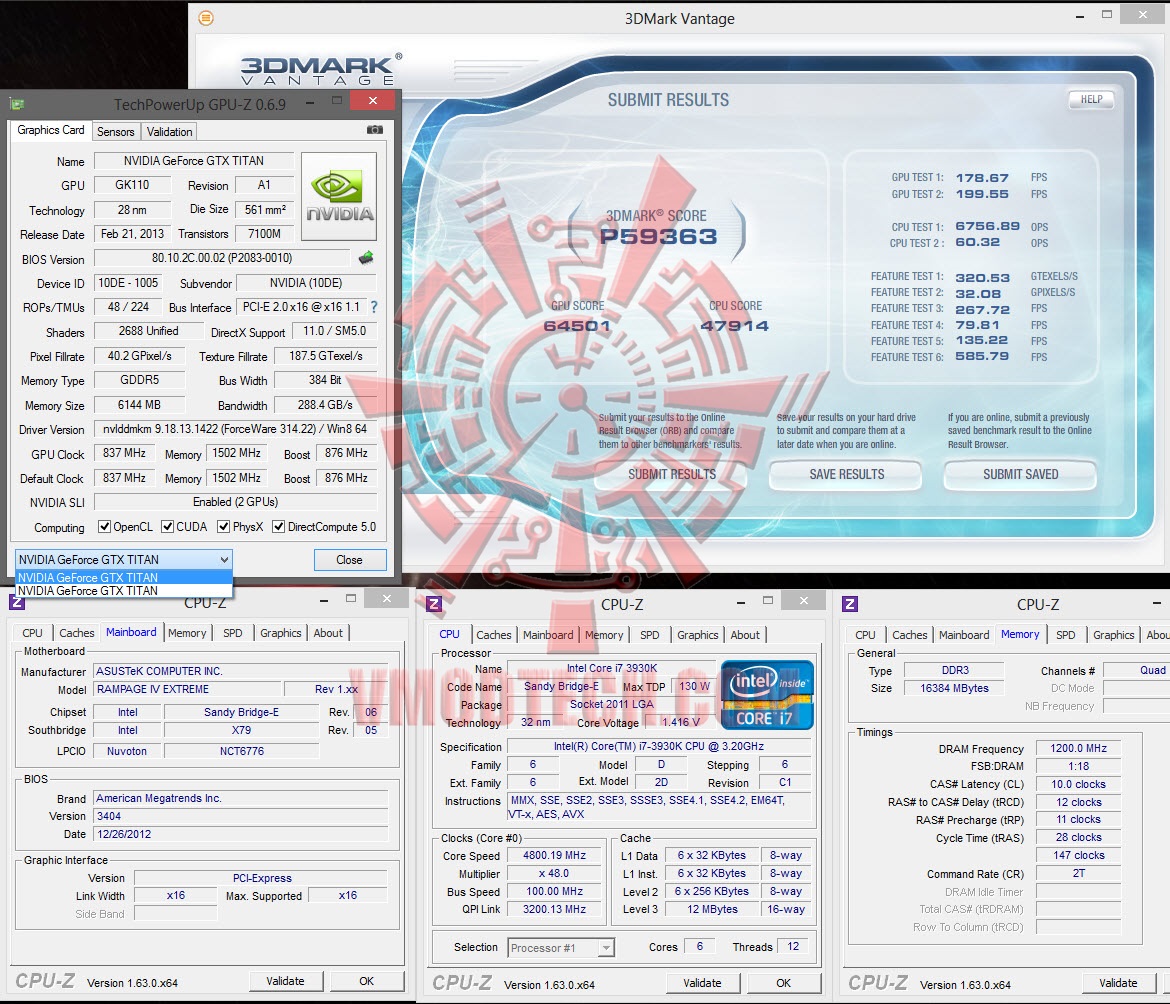Screen dimensions: 1170x1004
Task: Click the Memory Size value 6144 MB
Action: click(x=140, y=405)
